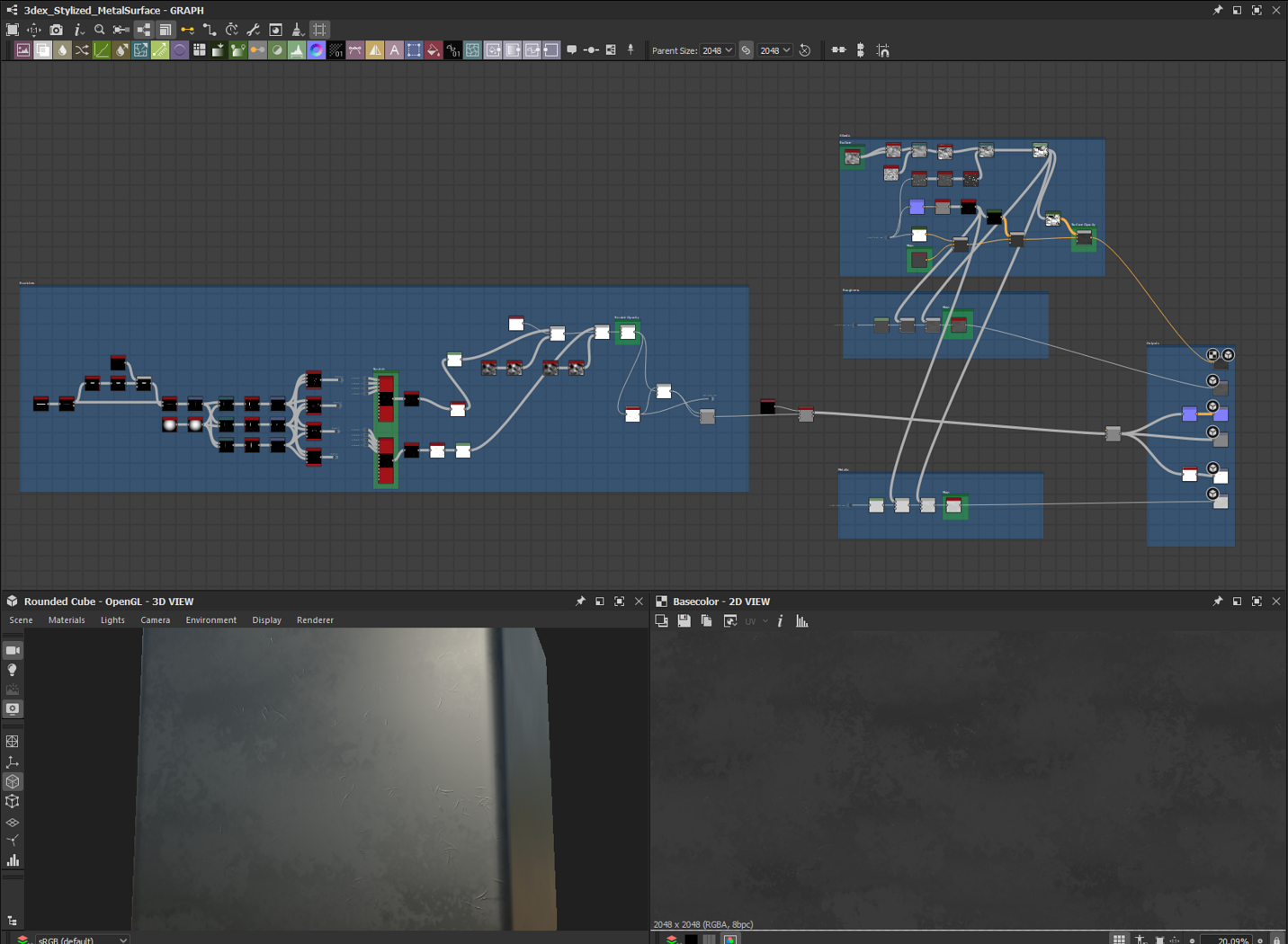Click the graph screenshot camera icon
The image size is (1288, 944).
click(56, 30)
